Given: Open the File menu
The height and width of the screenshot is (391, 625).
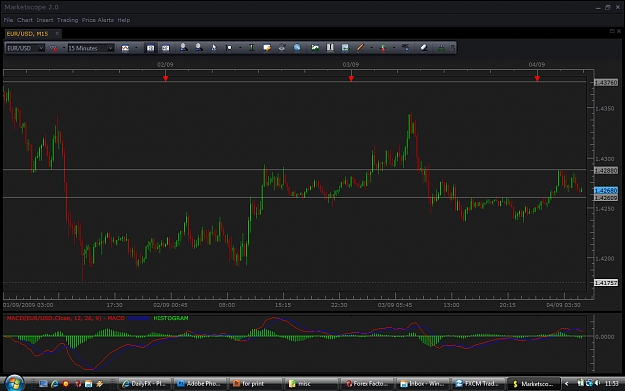Looking at the screenshot, I should [8, 20].
